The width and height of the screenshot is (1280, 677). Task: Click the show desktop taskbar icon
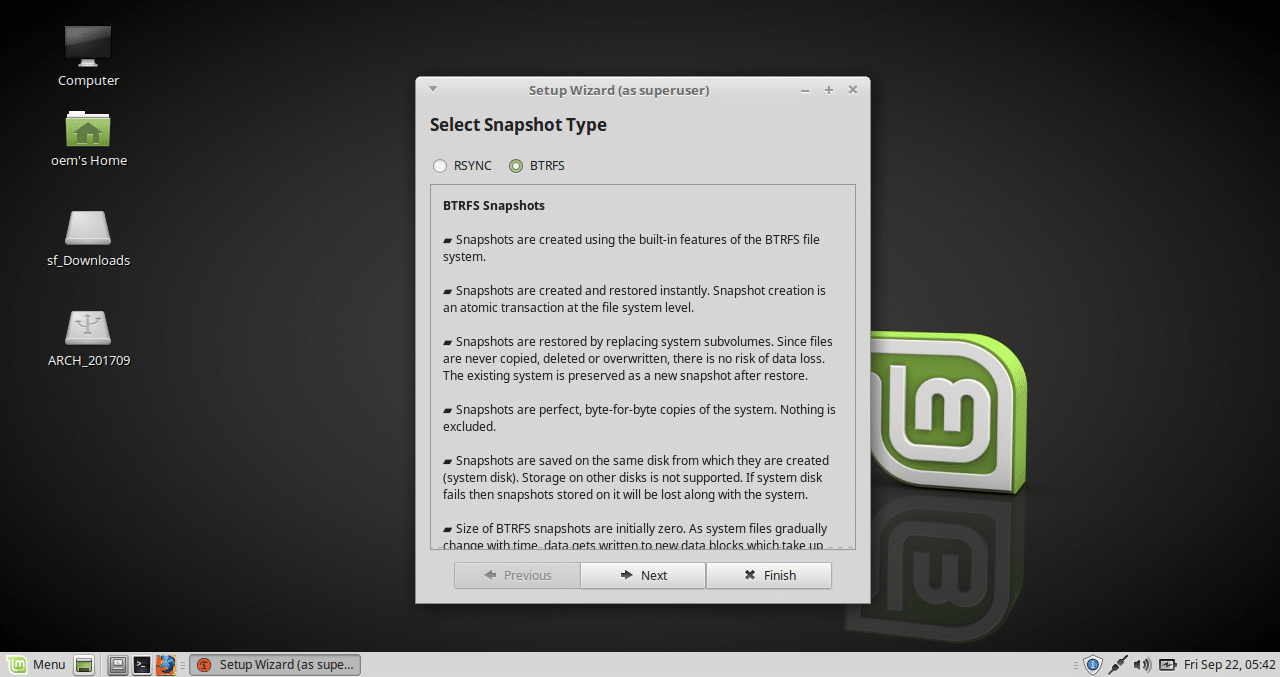point(84,664)
